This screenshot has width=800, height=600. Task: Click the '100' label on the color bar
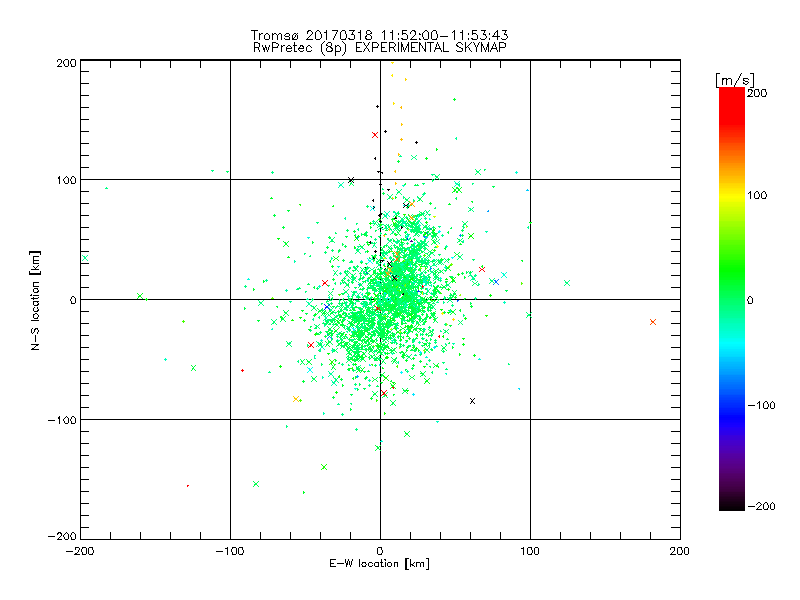(757, 195)
